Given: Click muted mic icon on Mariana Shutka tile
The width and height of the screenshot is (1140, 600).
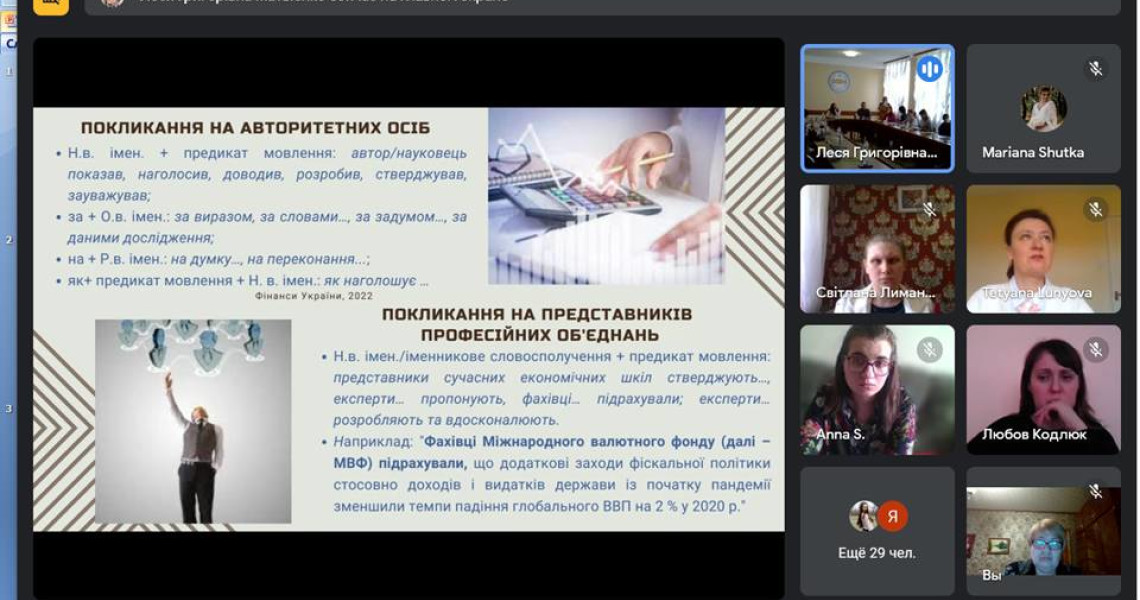Looking at the screenshot, I should click(x=1095, y=69).
